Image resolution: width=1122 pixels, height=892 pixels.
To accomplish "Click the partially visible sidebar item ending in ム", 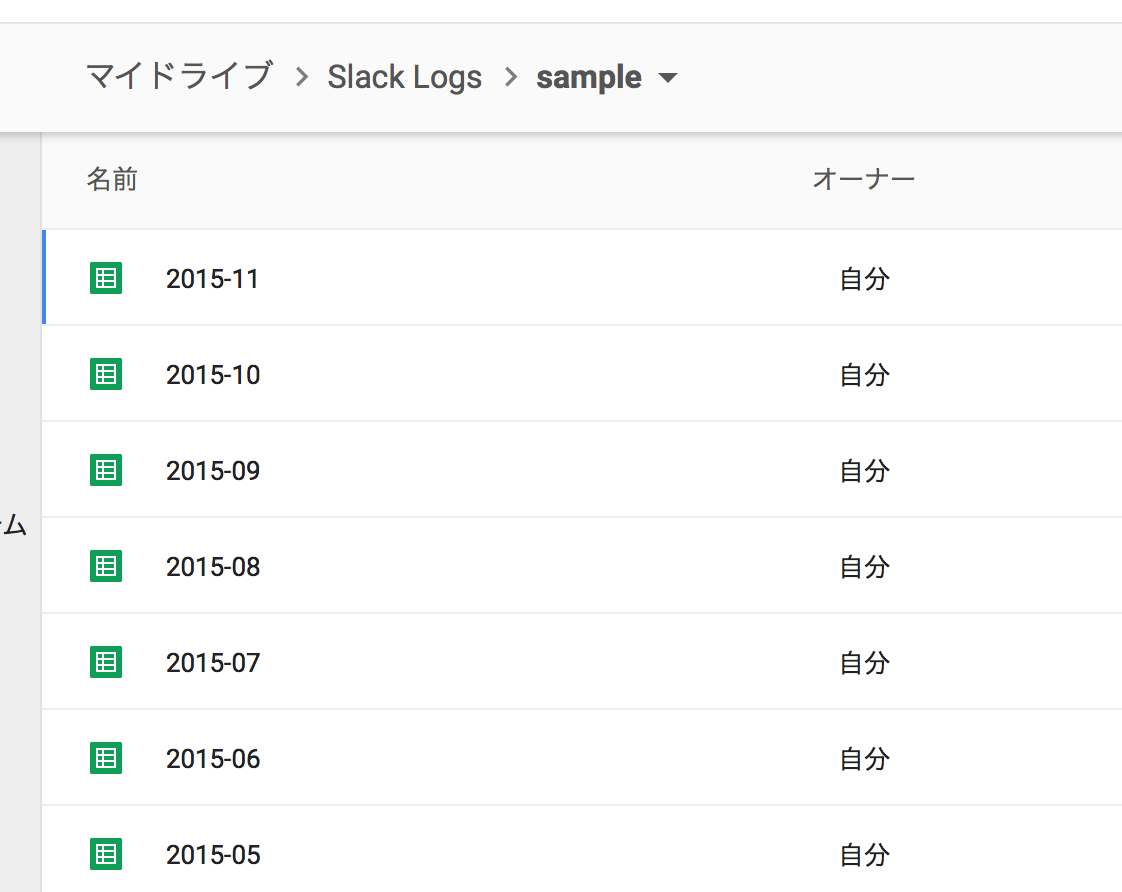I will tap(14, 524).
